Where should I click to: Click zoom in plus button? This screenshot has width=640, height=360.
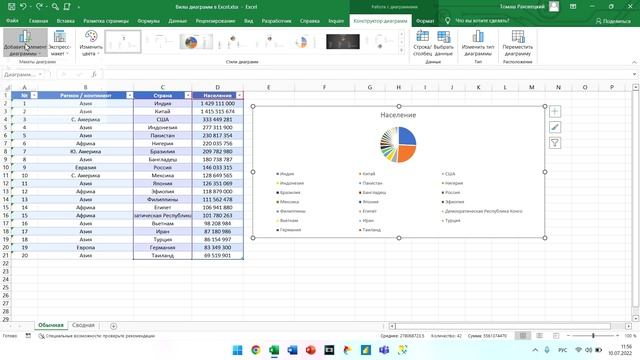click(x=618, y=336)
